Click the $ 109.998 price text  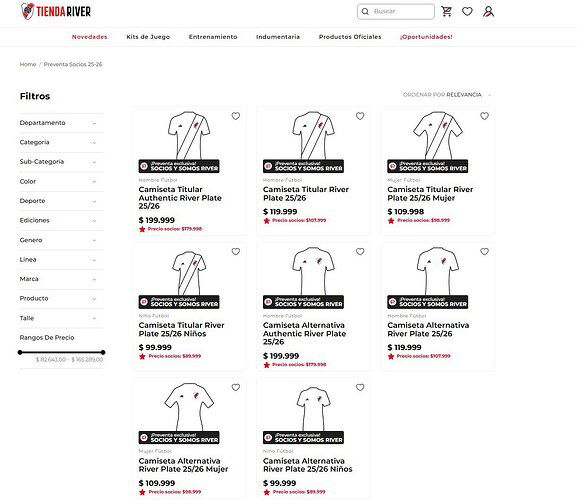point(406,212)
